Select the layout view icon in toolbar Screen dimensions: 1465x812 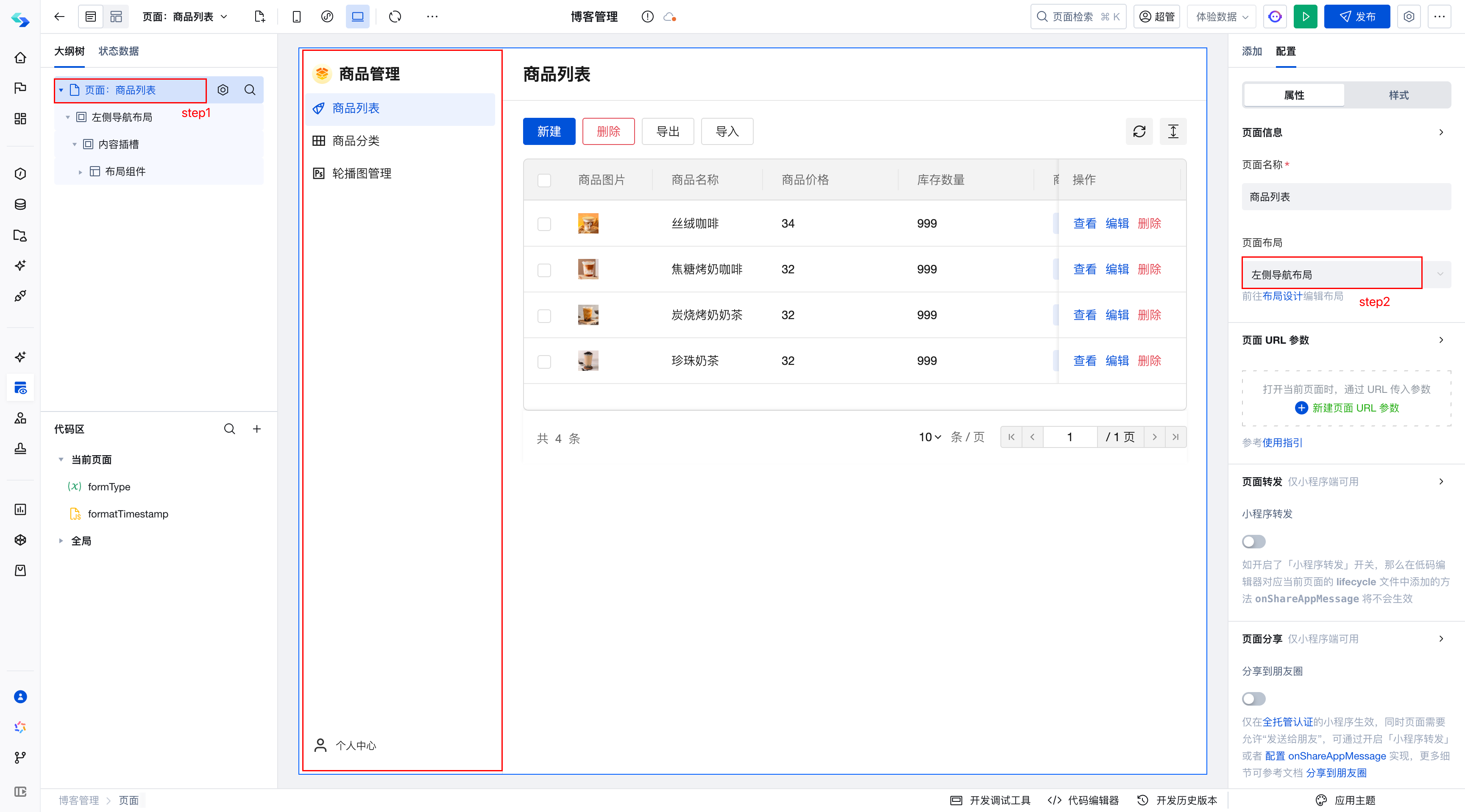pos(116,17)
